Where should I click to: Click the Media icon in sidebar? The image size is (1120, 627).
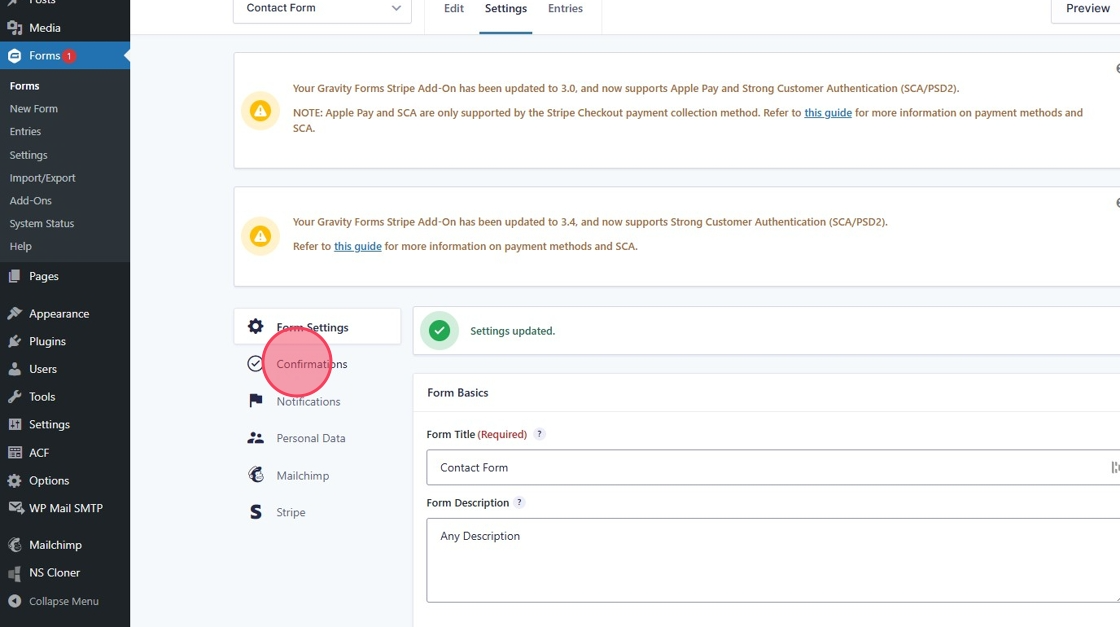14,28
